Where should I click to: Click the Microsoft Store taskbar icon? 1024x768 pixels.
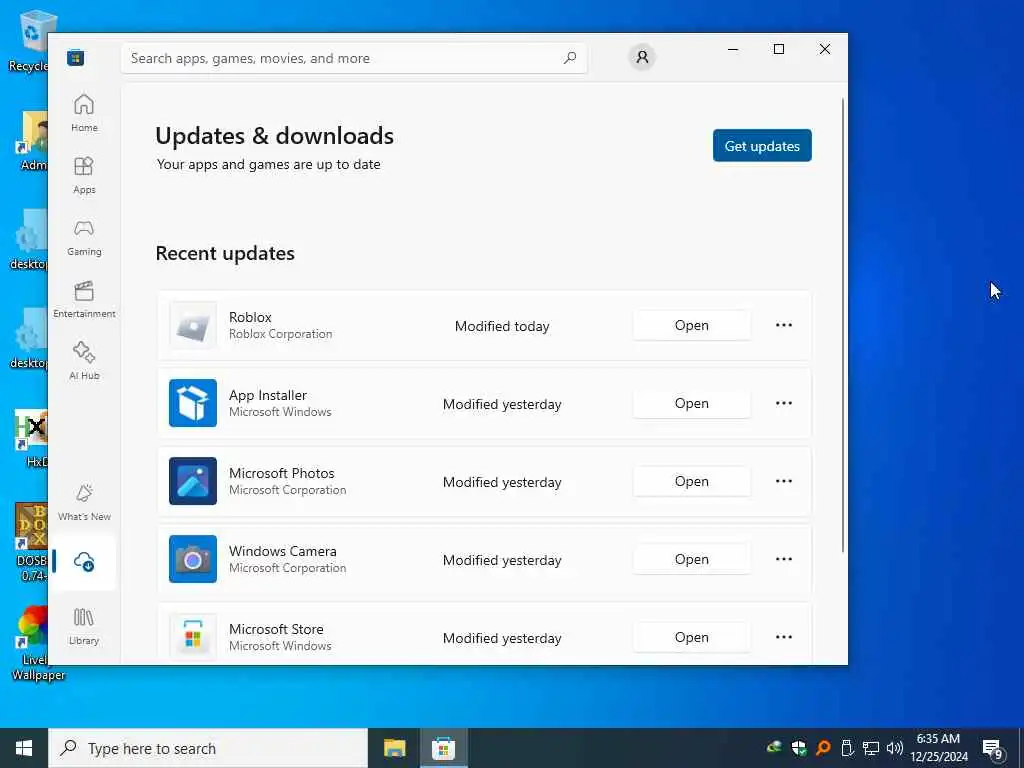click(443, 748)
